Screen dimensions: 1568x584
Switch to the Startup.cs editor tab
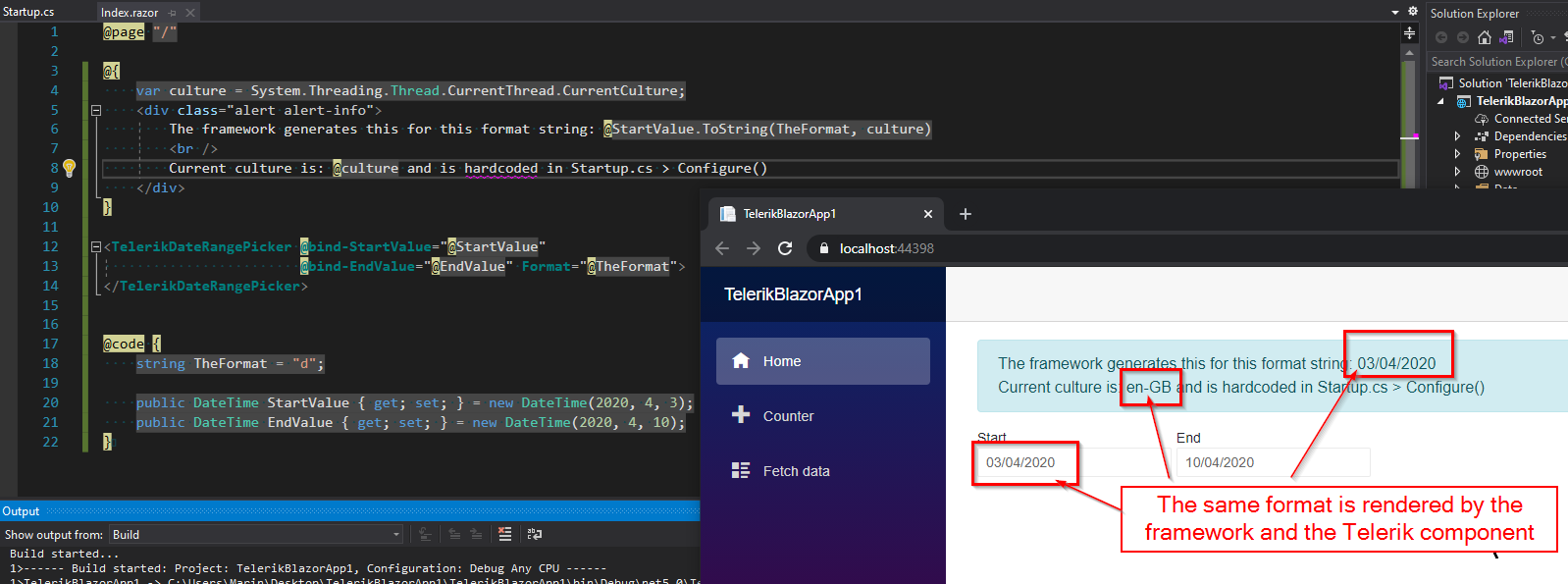point(28,12)
